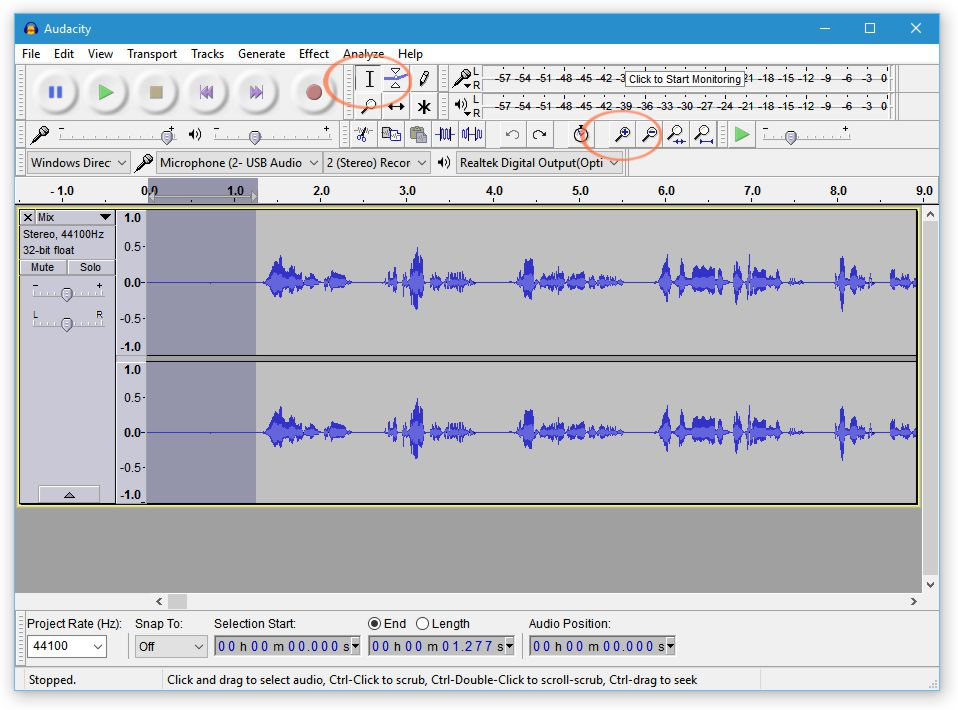The image size is (958, 710).
Task: Select the Multi-Tool (asterisk) mode
Action: click(423, 107)
